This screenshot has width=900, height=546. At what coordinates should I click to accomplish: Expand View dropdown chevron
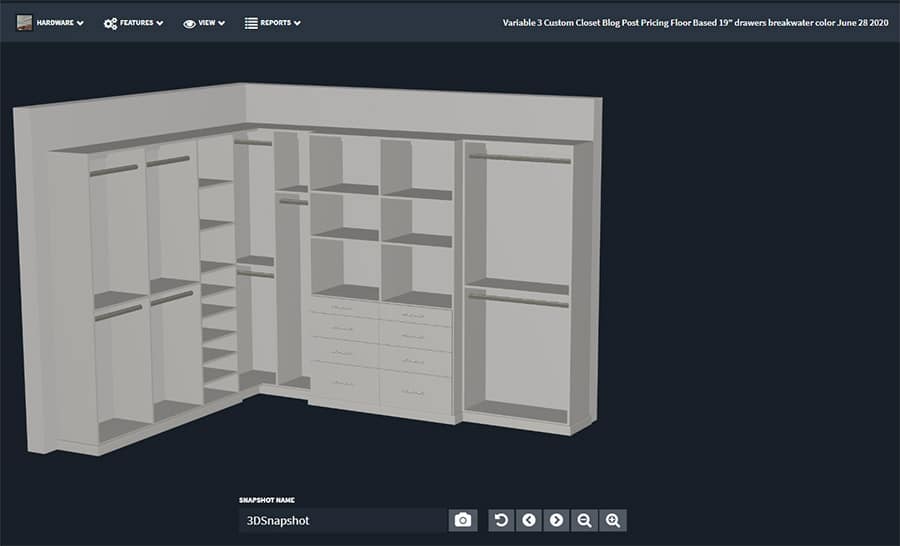click(x=222, y=24)
